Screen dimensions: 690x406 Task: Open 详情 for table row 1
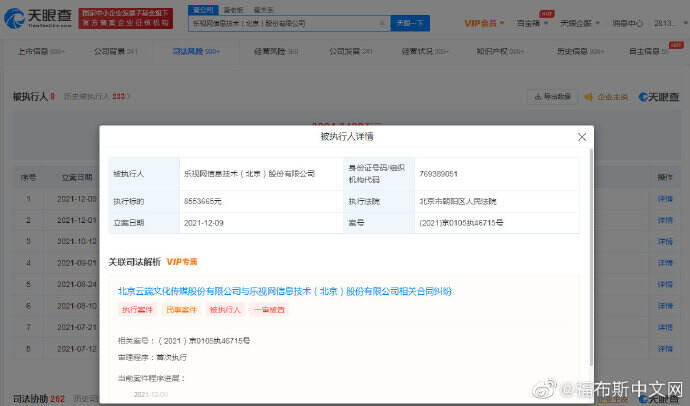665,199
